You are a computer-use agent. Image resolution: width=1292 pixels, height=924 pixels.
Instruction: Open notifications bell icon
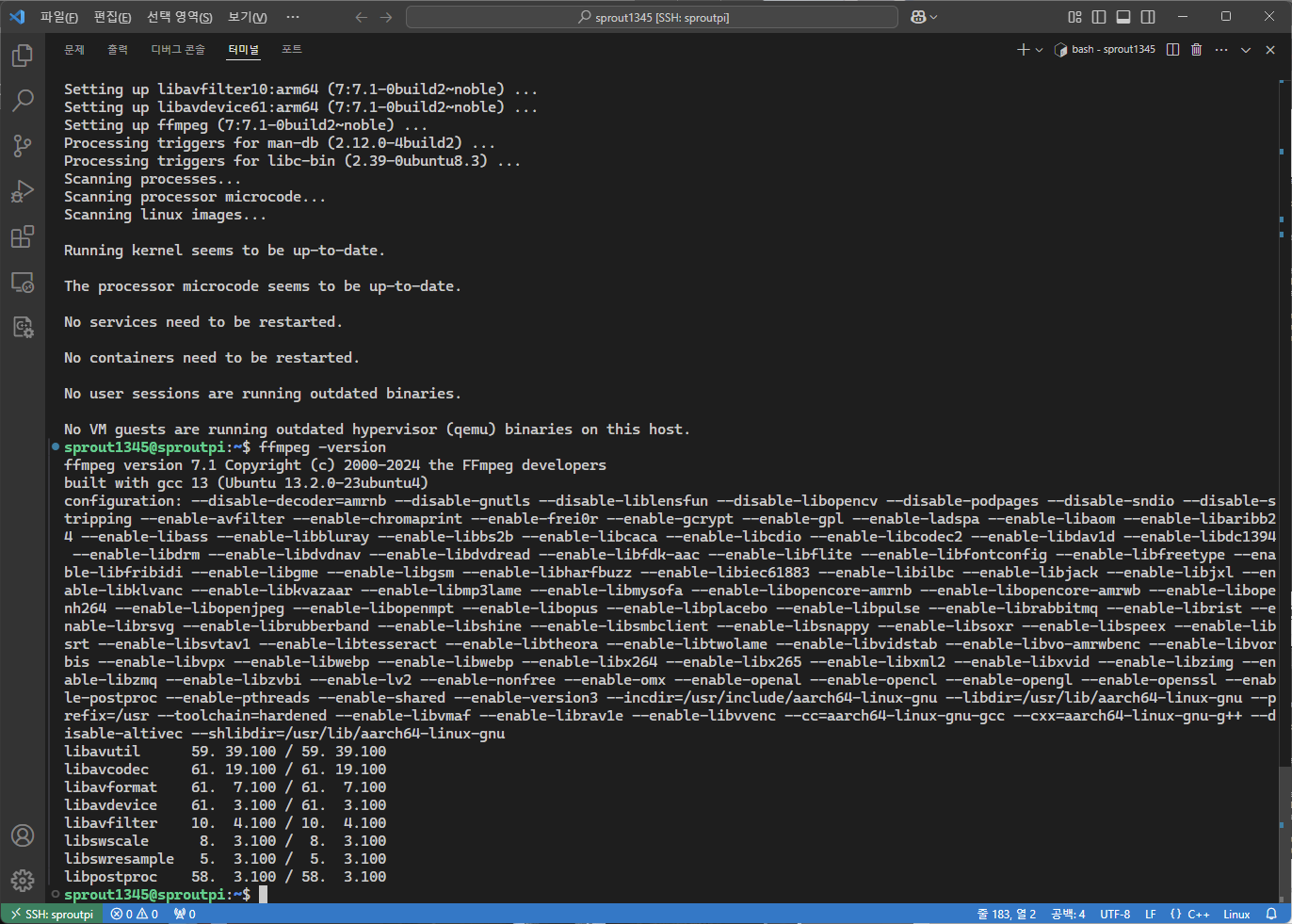click(1271, 914)
